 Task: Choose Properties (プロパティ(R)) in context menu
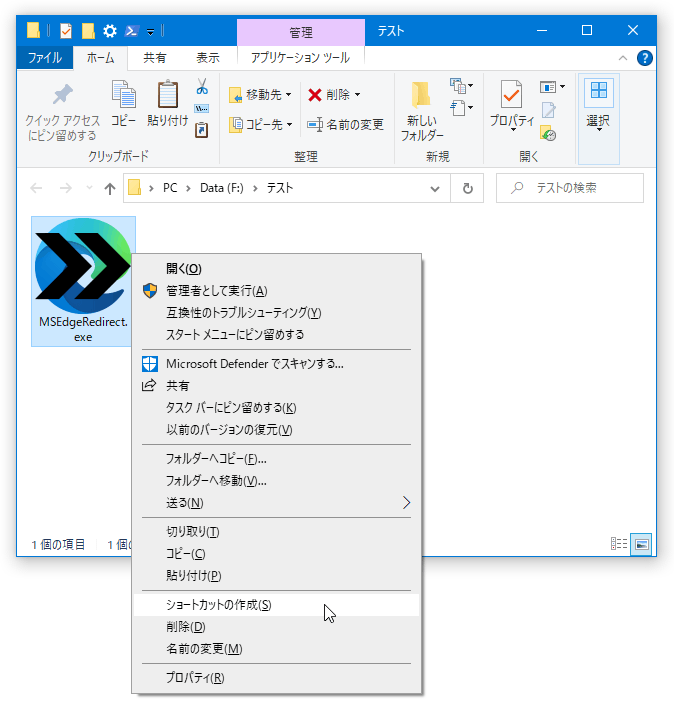tap(276, 678)
